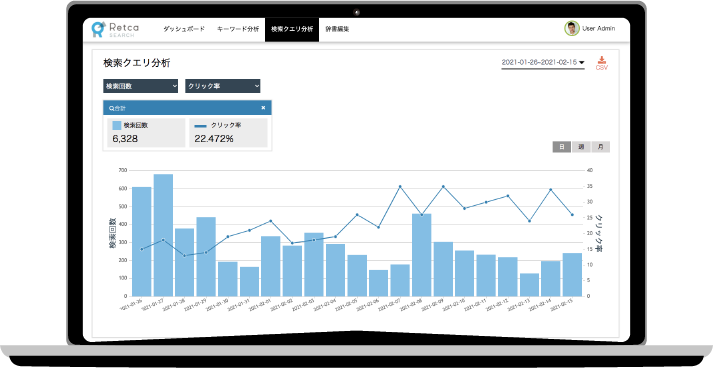Open the キーワード分析 tab
Screen dimensions: 713x368
[x=238, y=29]
